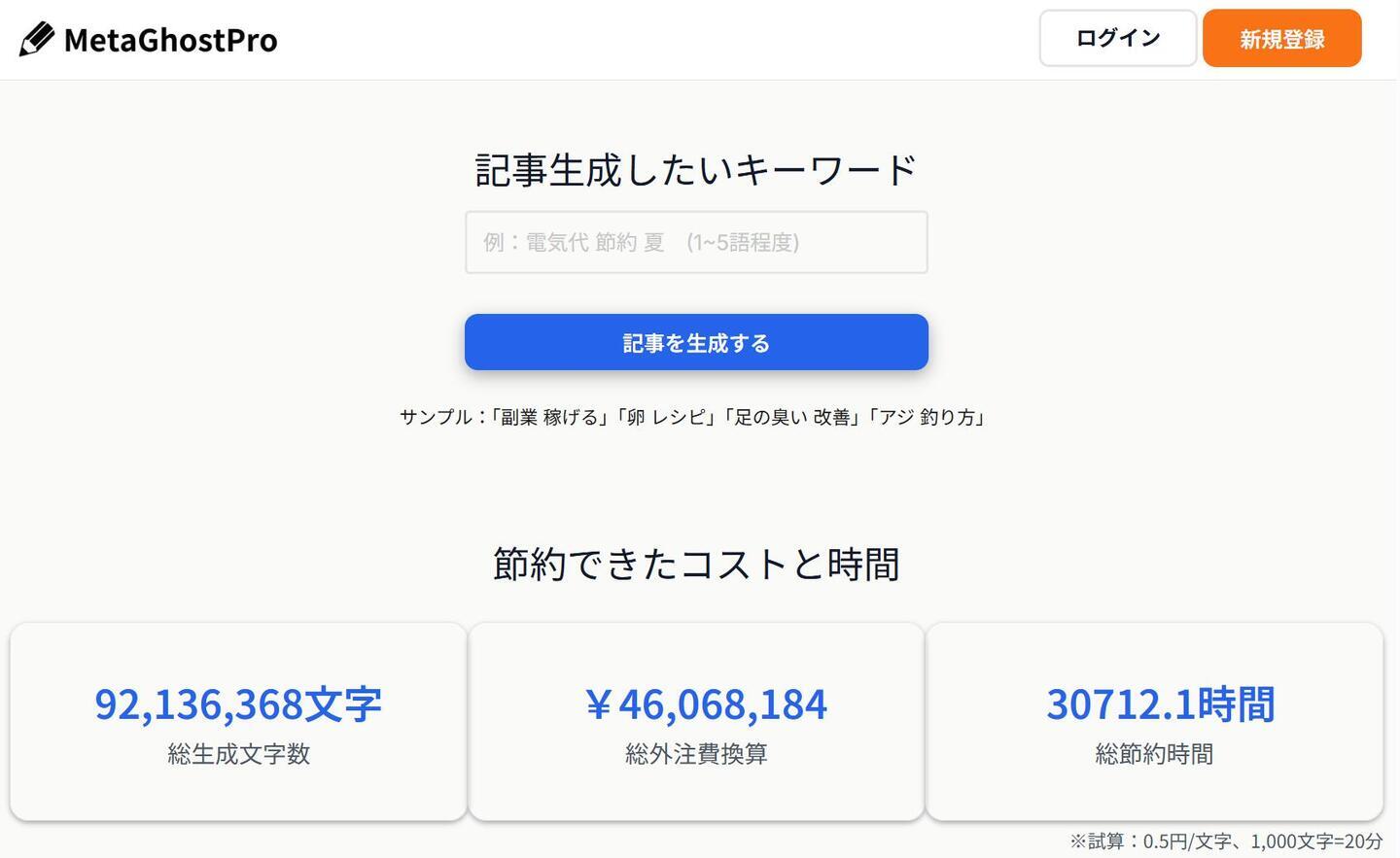Click the 総生成文字数 label

pos(238,754)
